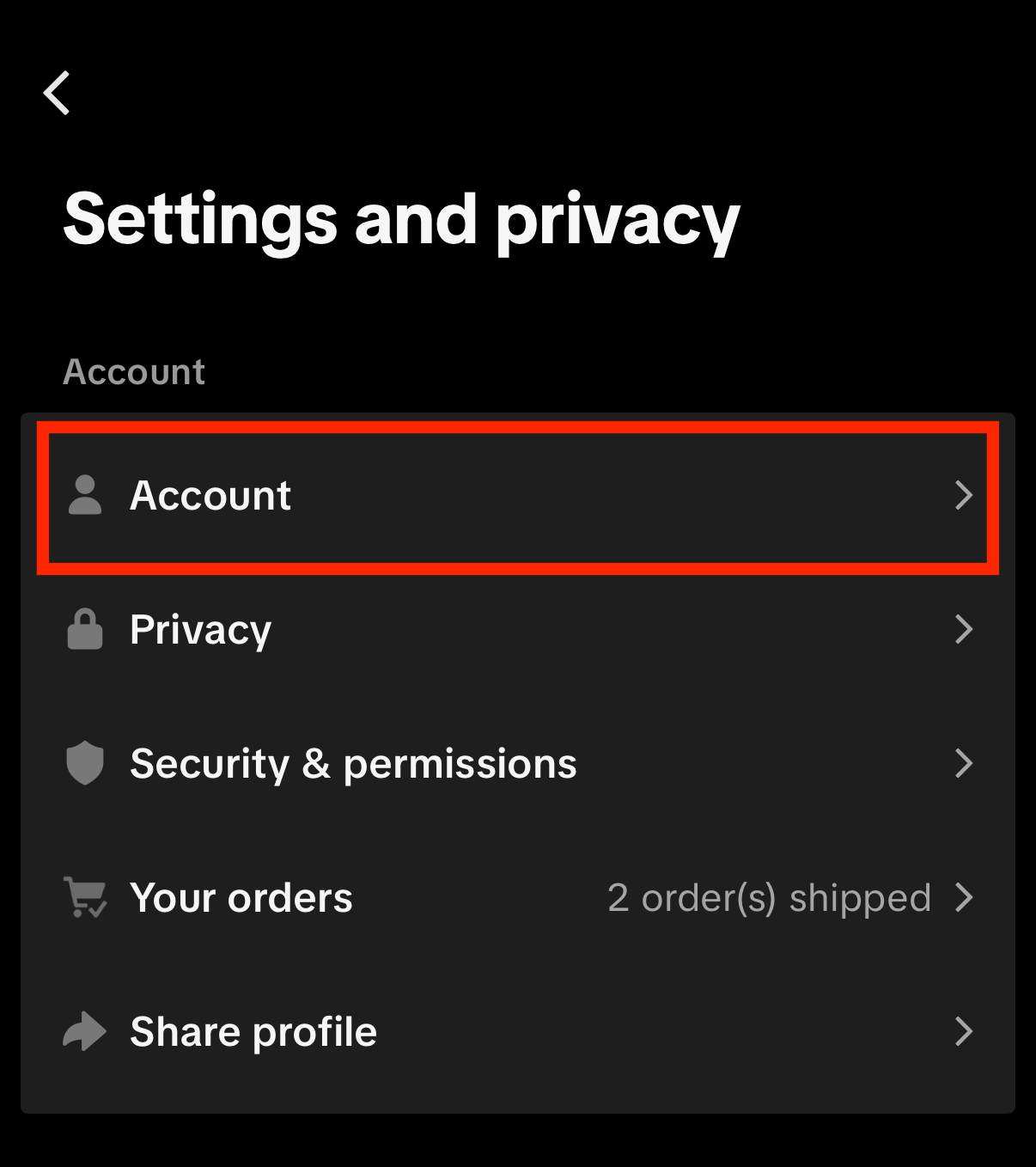The height and width of the screenshot is (1167, 1036).
Task: Open the Privacy menu item label
Action: pyautogui.click(x=200, y=630)
